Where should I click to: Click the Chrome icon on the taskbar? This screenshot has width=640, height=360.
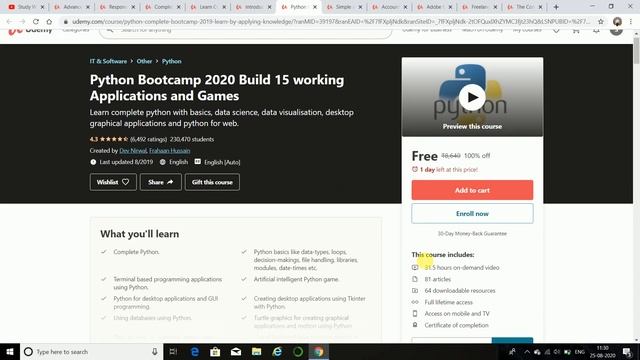[319, 351]
